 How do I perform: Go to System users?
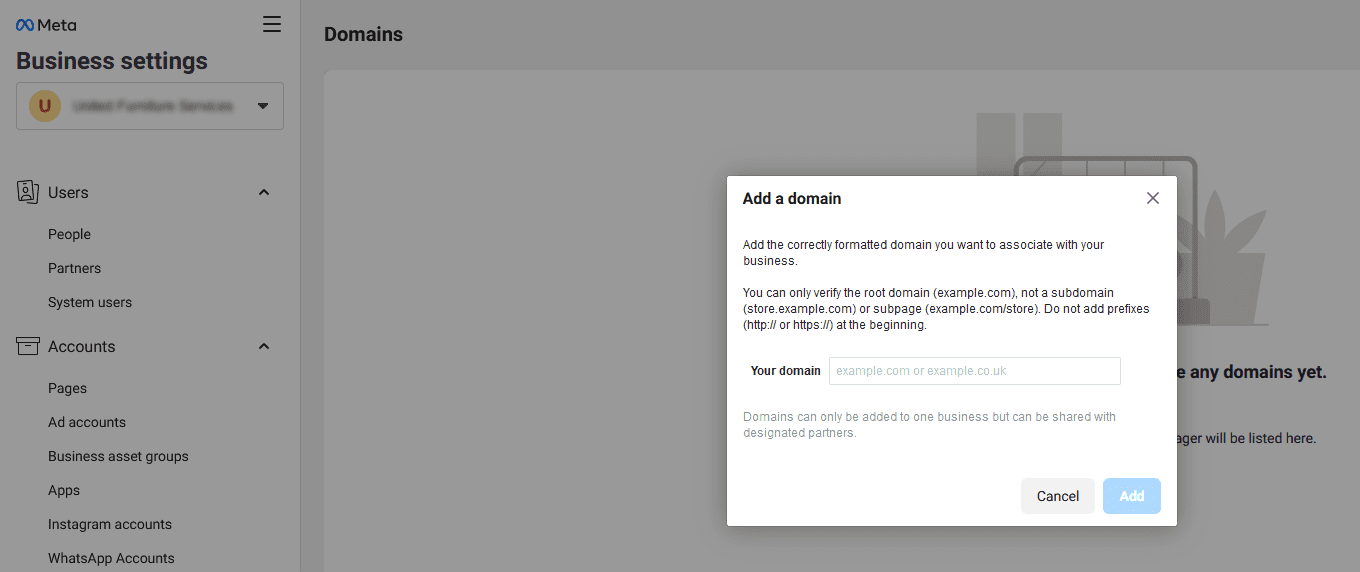90,302
